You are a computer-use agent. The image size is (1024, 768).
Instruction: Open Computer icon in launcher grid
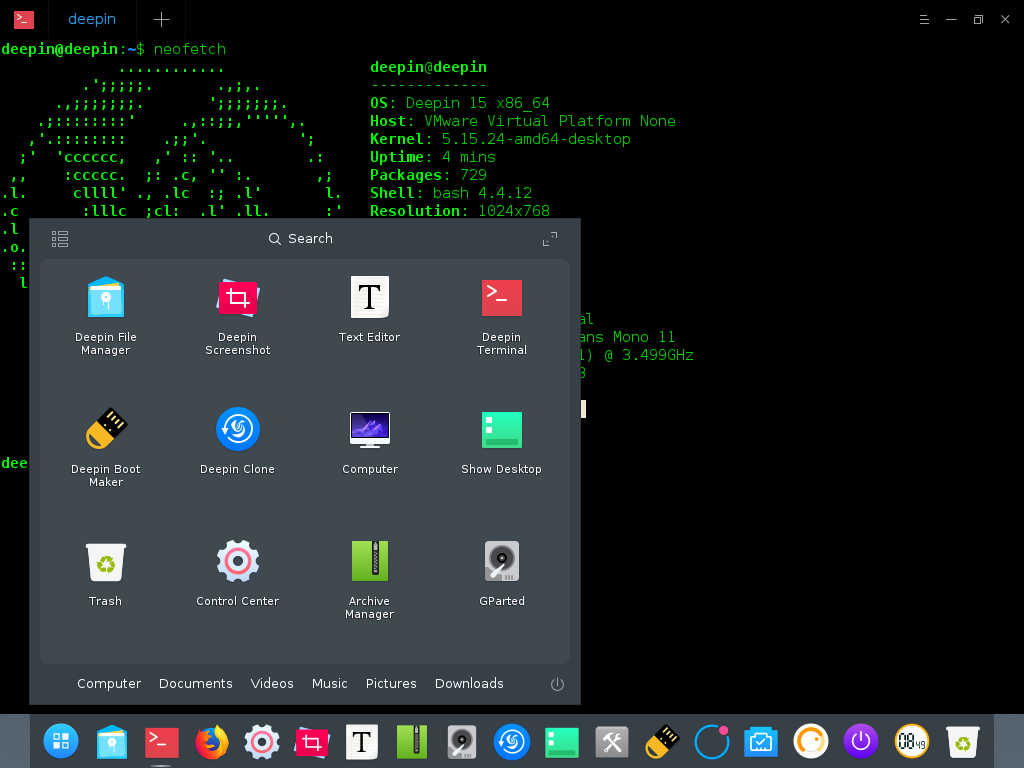(x=370, y=441)
